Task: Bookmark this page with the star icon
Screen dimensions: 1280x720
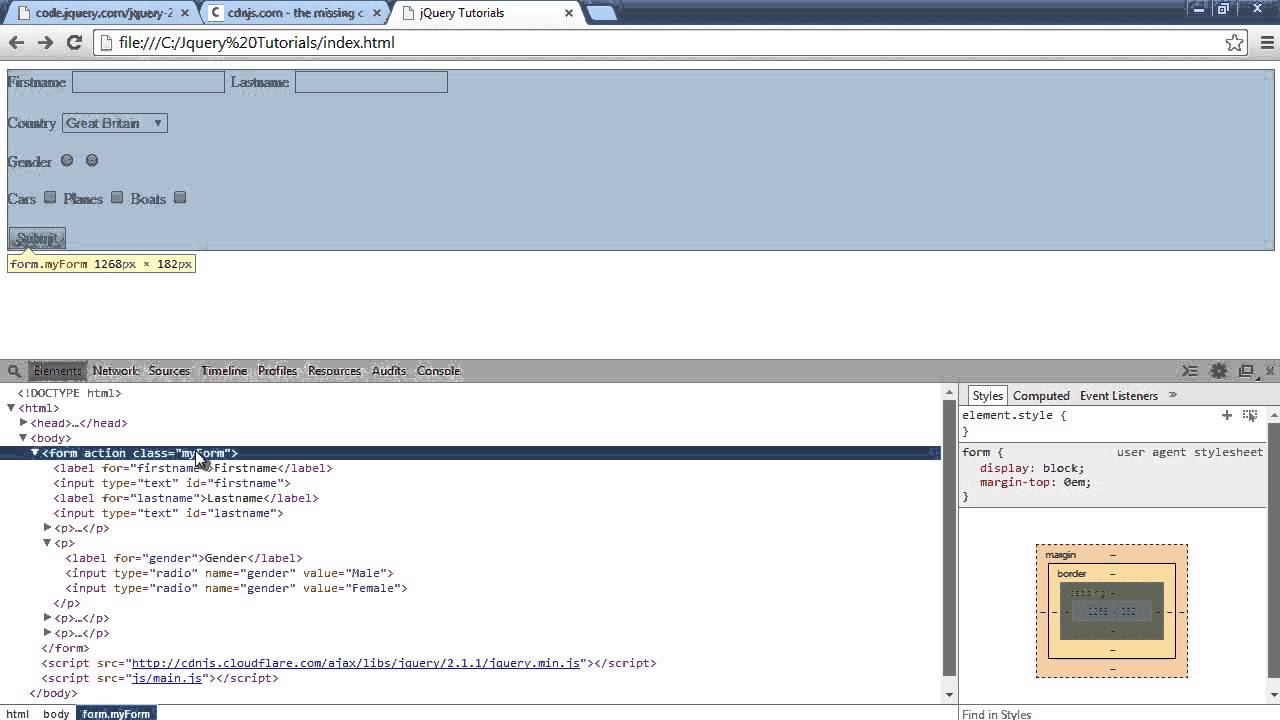Action: click(x=1234, y=42)
